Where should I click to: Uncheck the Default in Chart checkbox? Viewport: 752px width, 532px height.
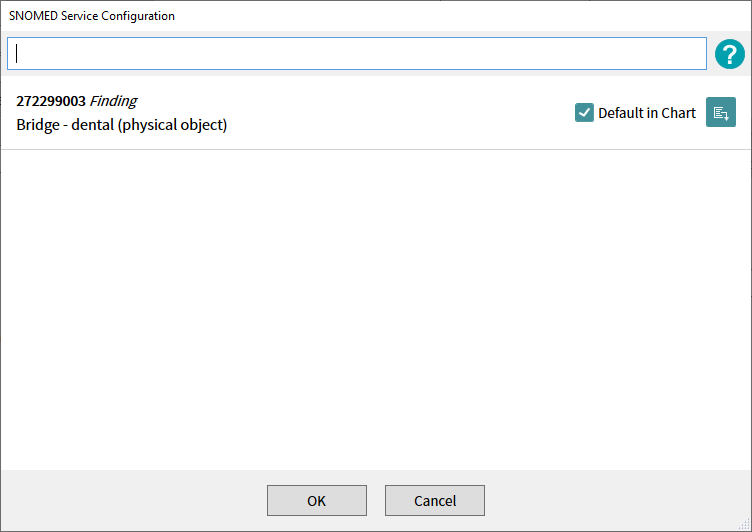584,113
